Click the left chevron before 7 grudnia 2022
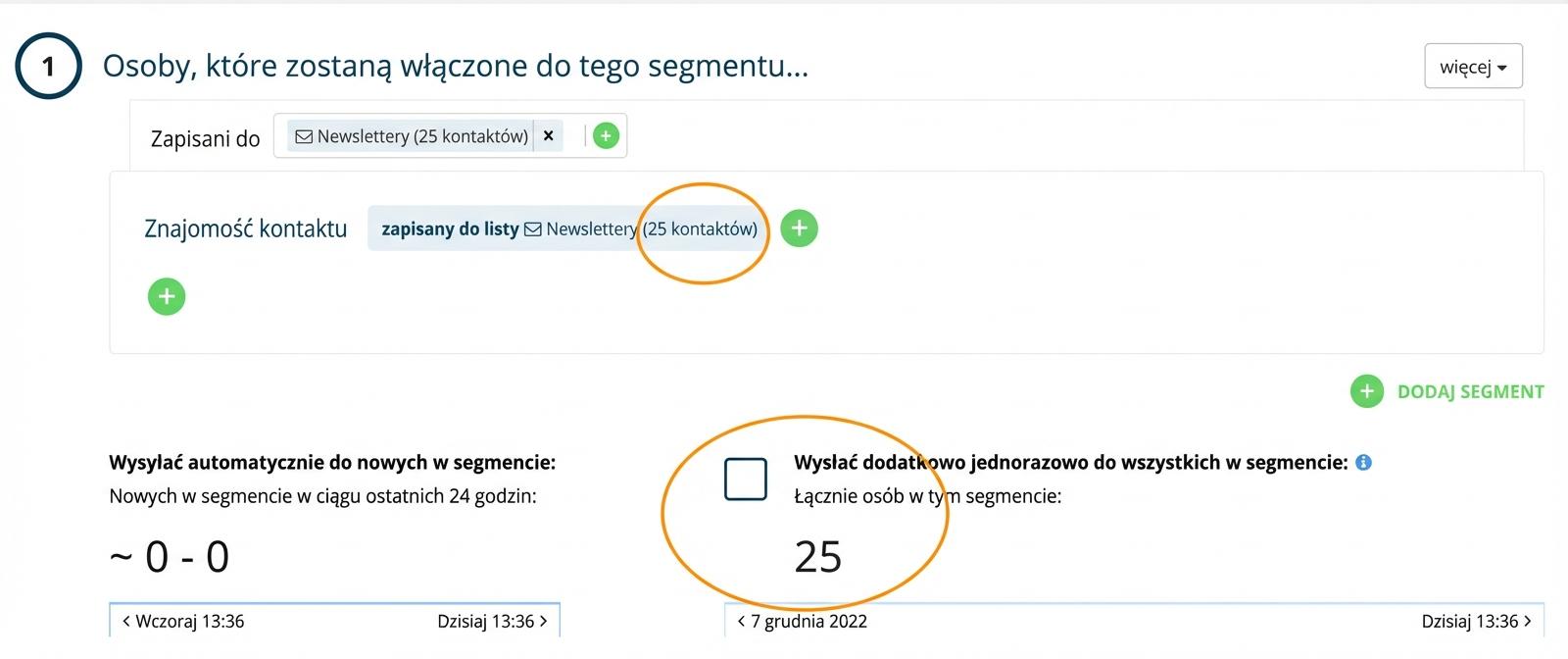 pyautogui.click(x=742, y=621)
